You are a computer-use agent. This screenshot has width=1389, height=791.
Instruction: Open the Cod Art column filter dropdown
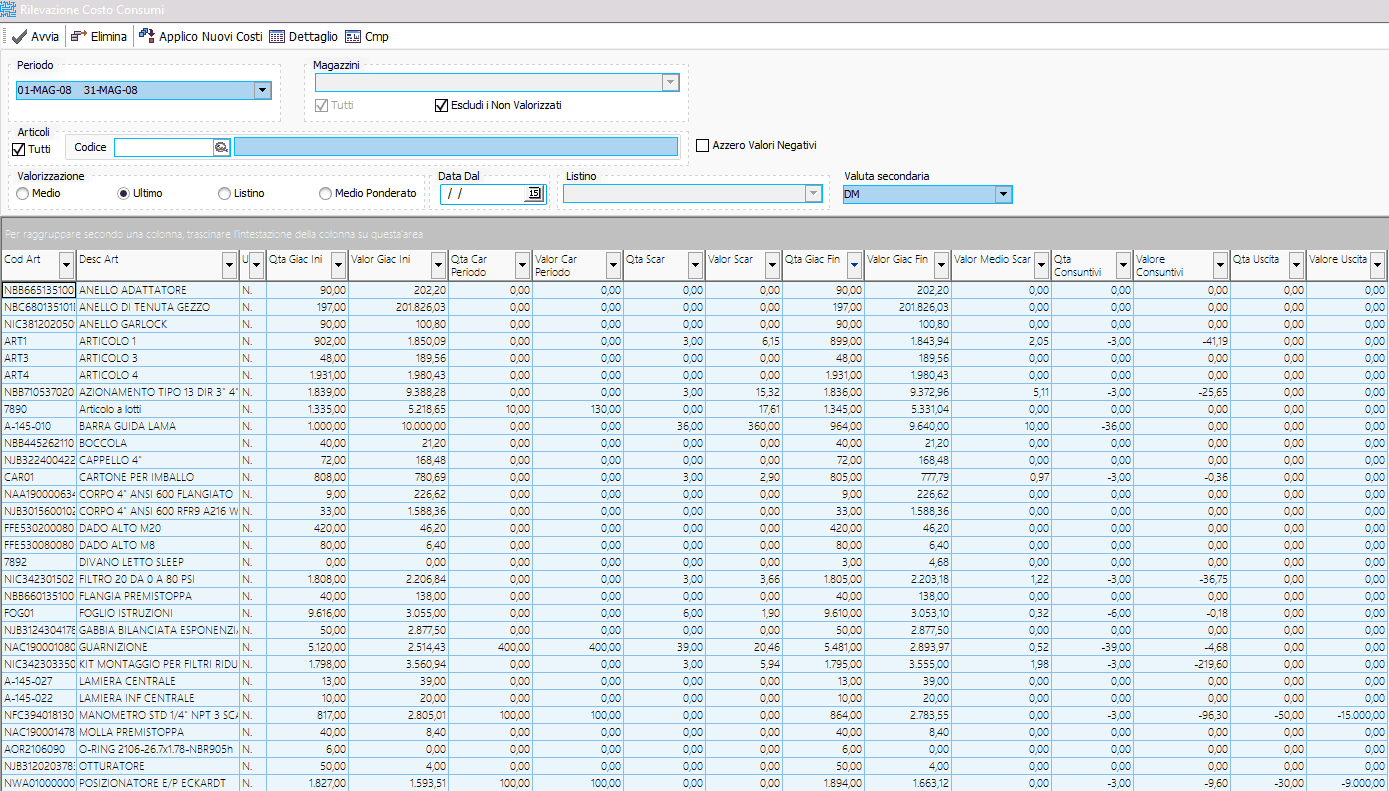tap(67, 265)
